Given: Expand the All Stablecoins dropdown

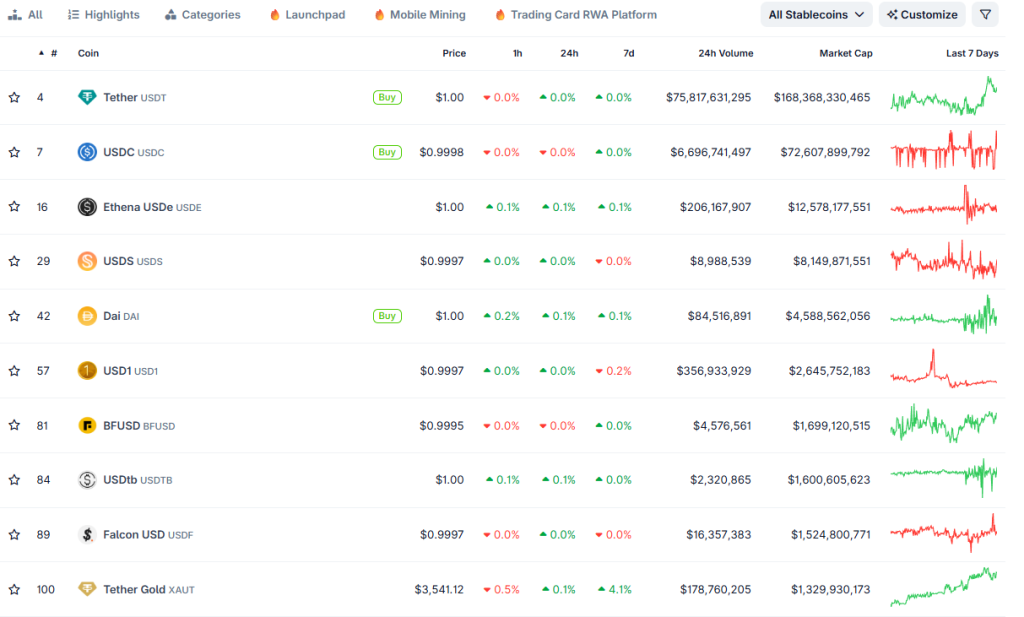Looking at the screenshot, I should [x=815, y=15].
